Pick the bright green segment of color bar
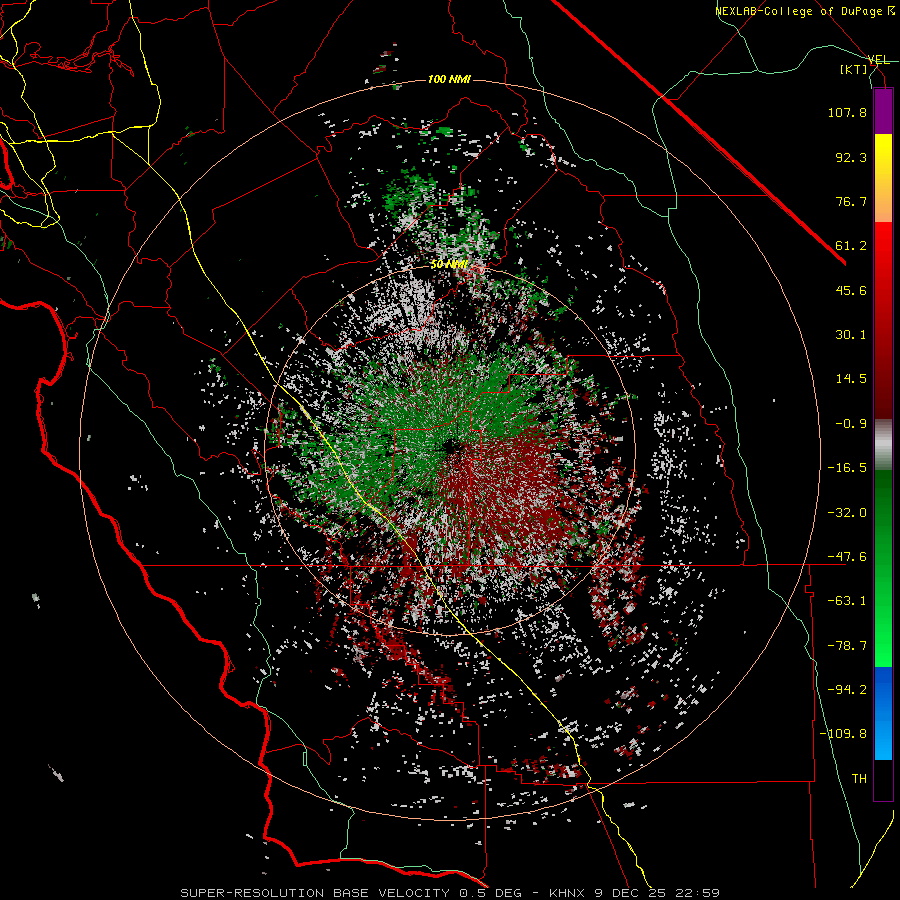900x900 pixels. click(x=883, y=568)
